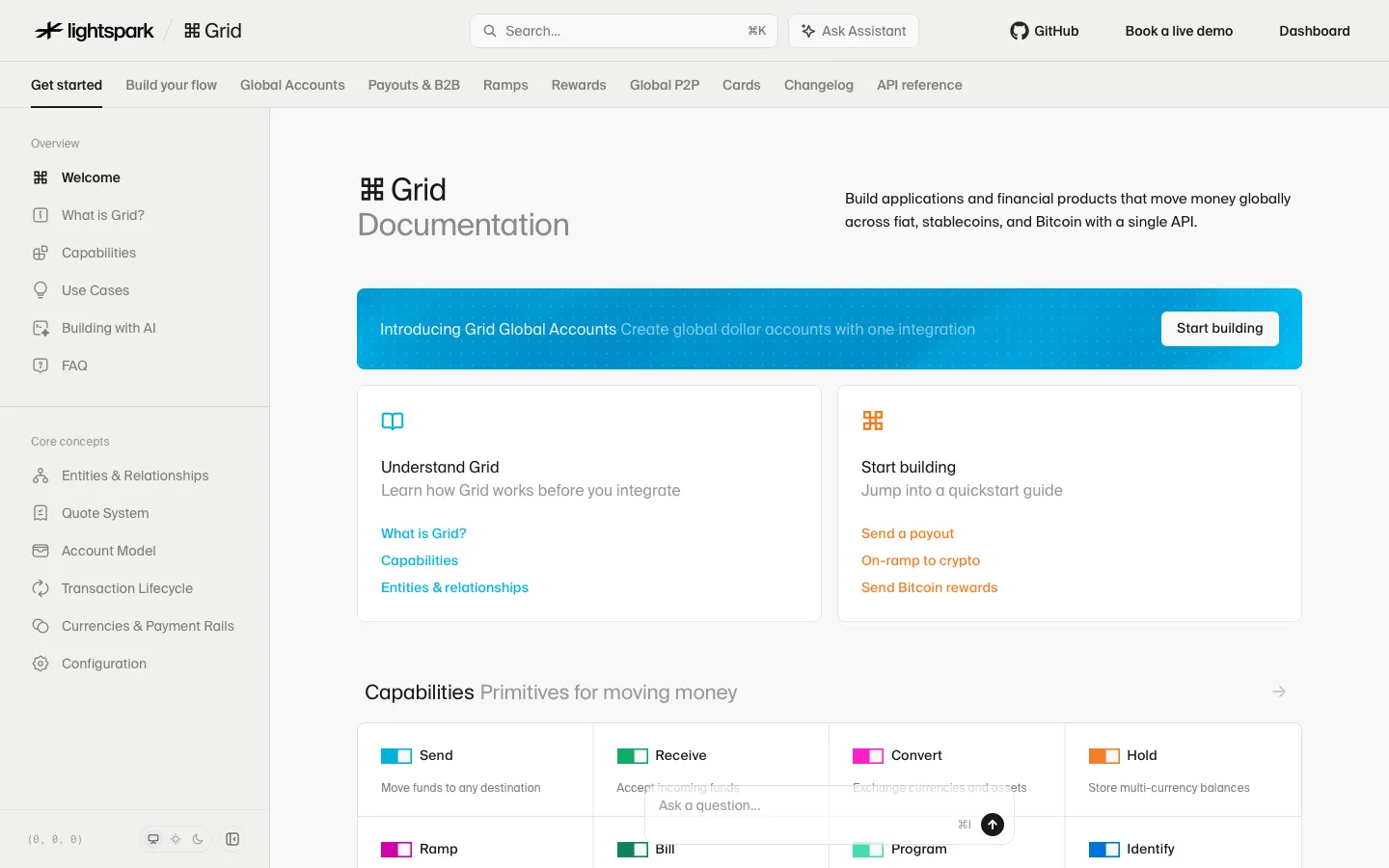Open the Lightspark logo home link
This screenshot has width=1389, height=868.
94,31
